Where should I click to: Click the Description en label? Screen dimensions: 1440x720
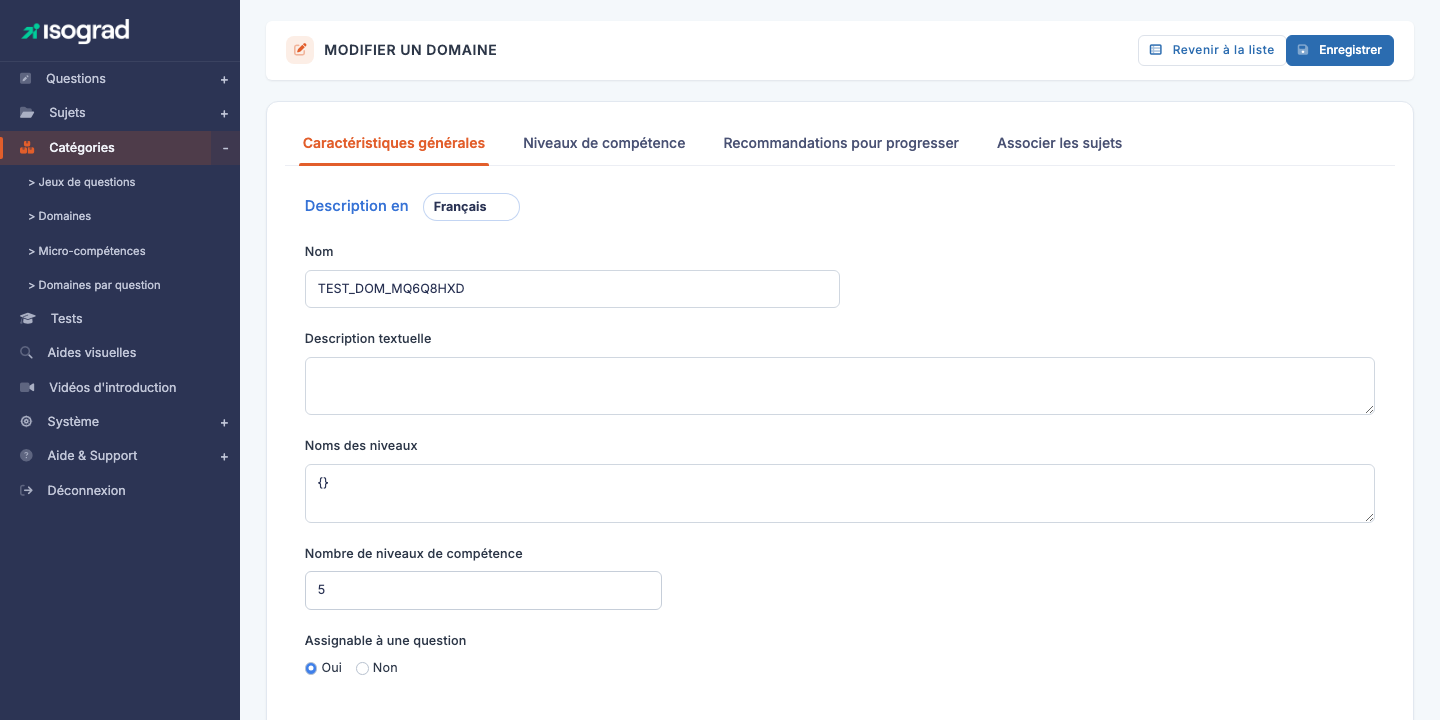click(x=357, y=206)
